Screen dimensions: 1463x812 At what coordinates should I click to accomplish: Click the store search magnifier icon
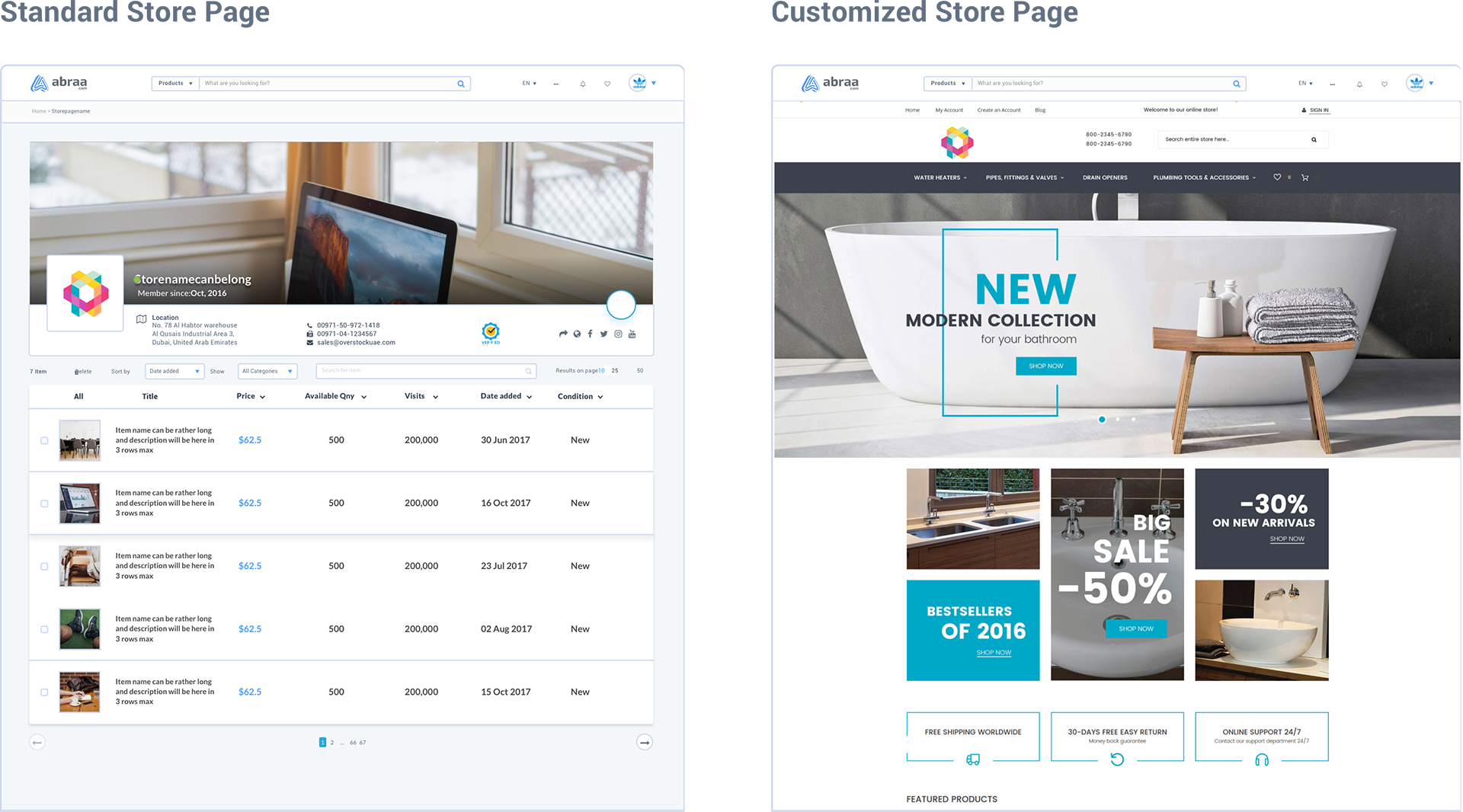pyautogui.click(x=1314, y=139)
